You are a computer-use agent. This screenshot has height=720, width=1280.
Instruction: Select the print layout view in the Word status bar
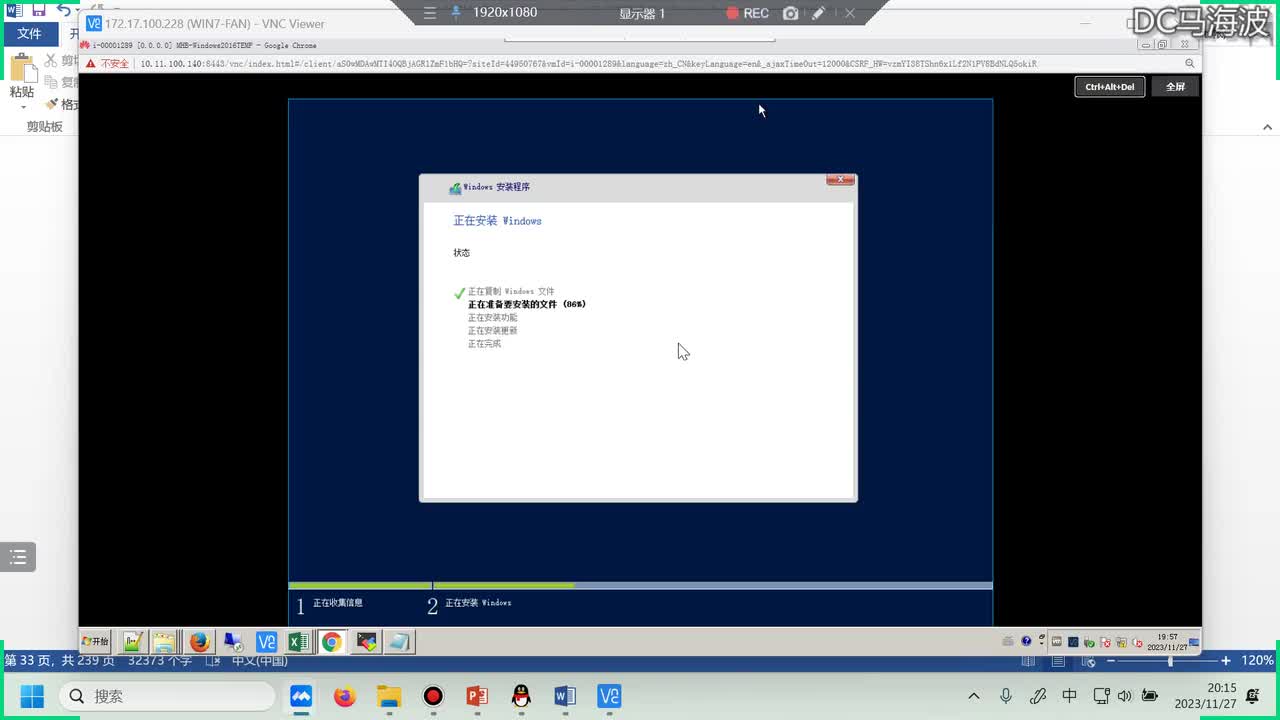click(1058, 661)
